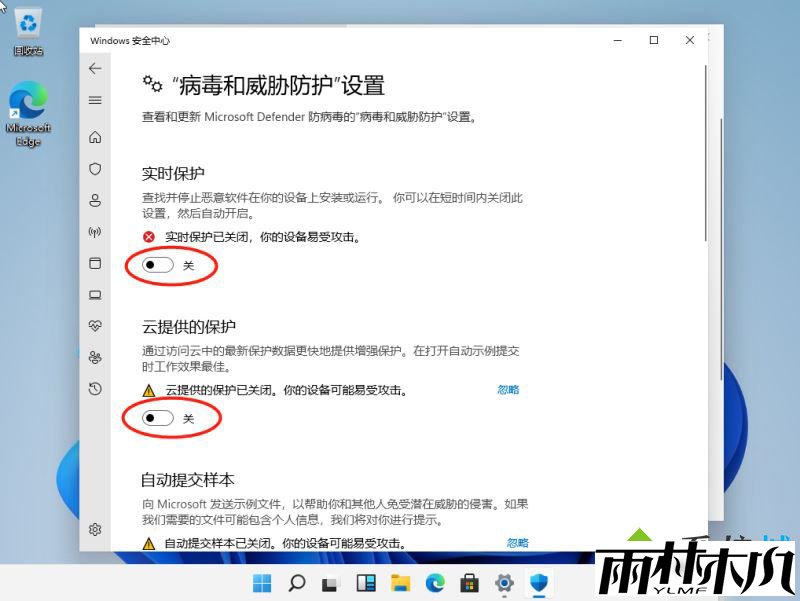
Task: Open Protection history clock icon
Action: pyautogui.click(x=95, y=388)
